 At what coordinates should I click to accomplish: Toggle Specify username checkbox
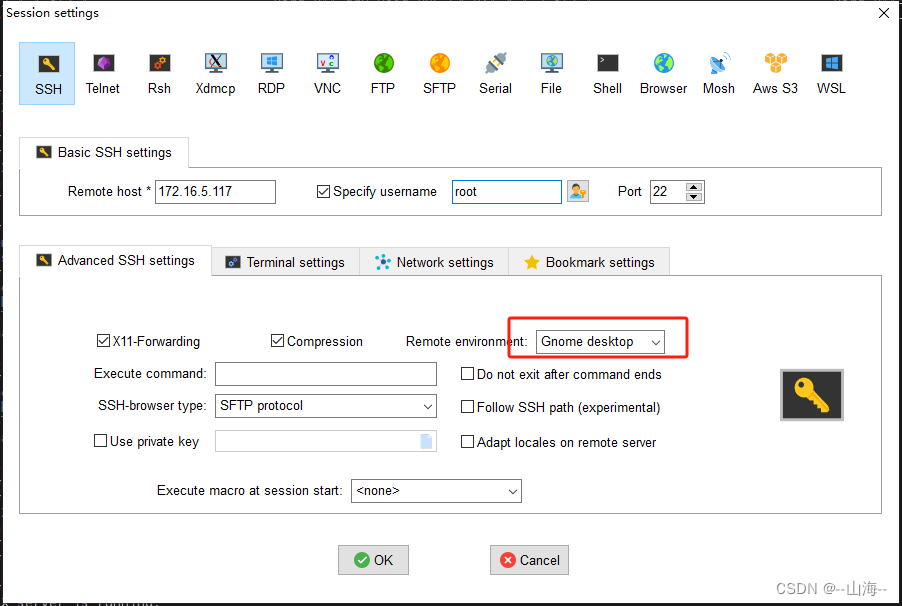[x=323, y=191]
